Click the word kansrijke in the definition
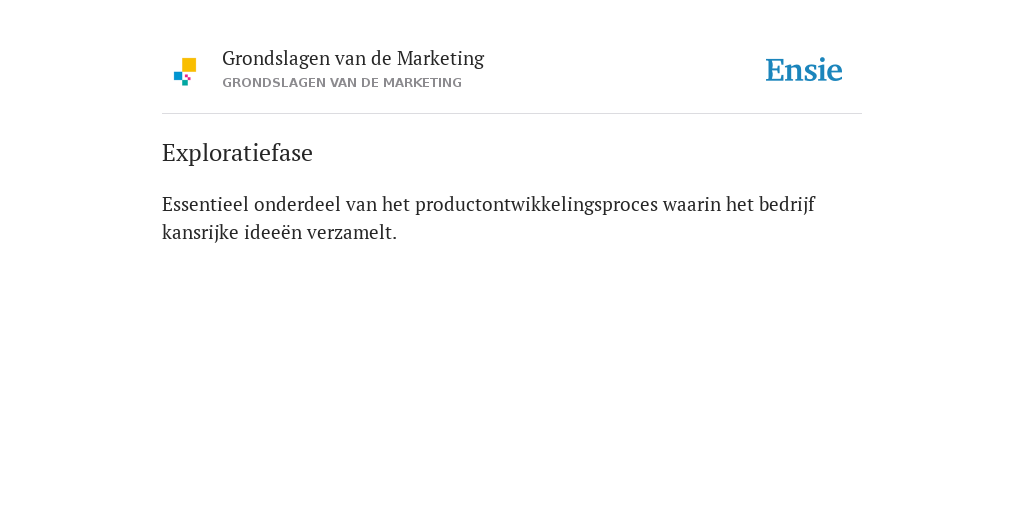Image resolution: width=1024 pixels, height=512 pixels. (x=200, y=232)
